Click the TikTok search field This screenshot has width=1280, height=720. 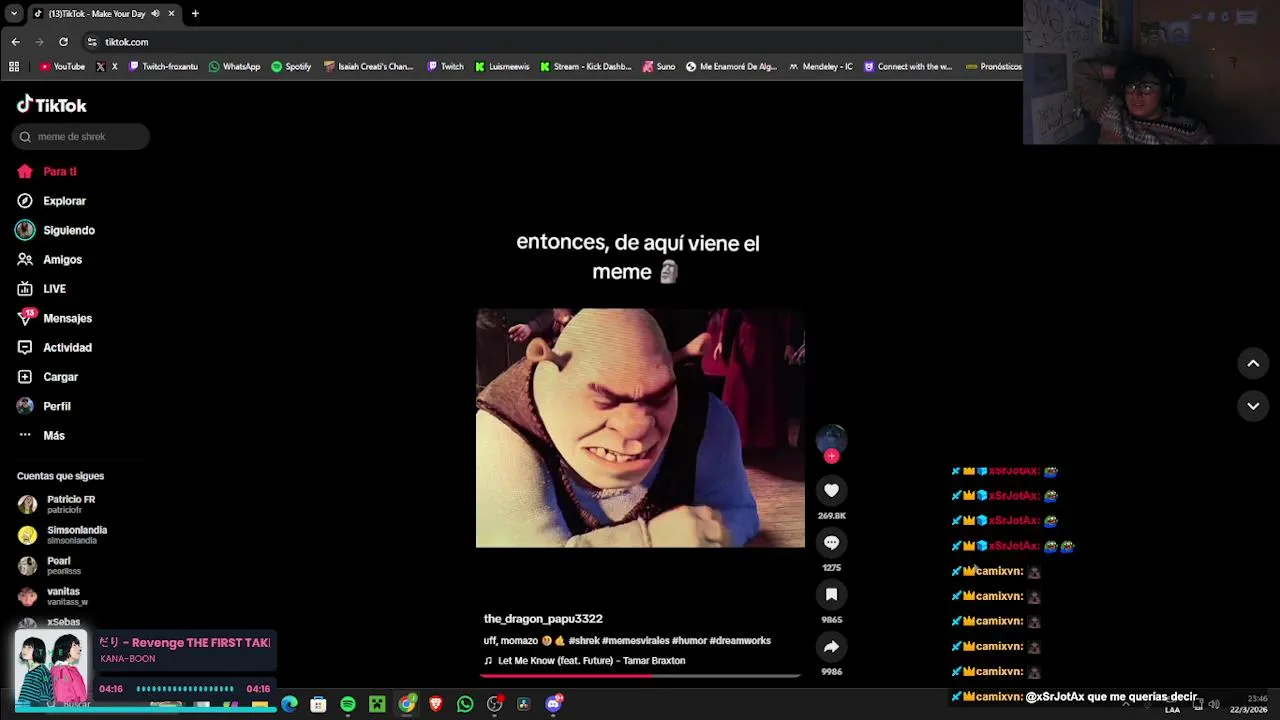(81, 137)
